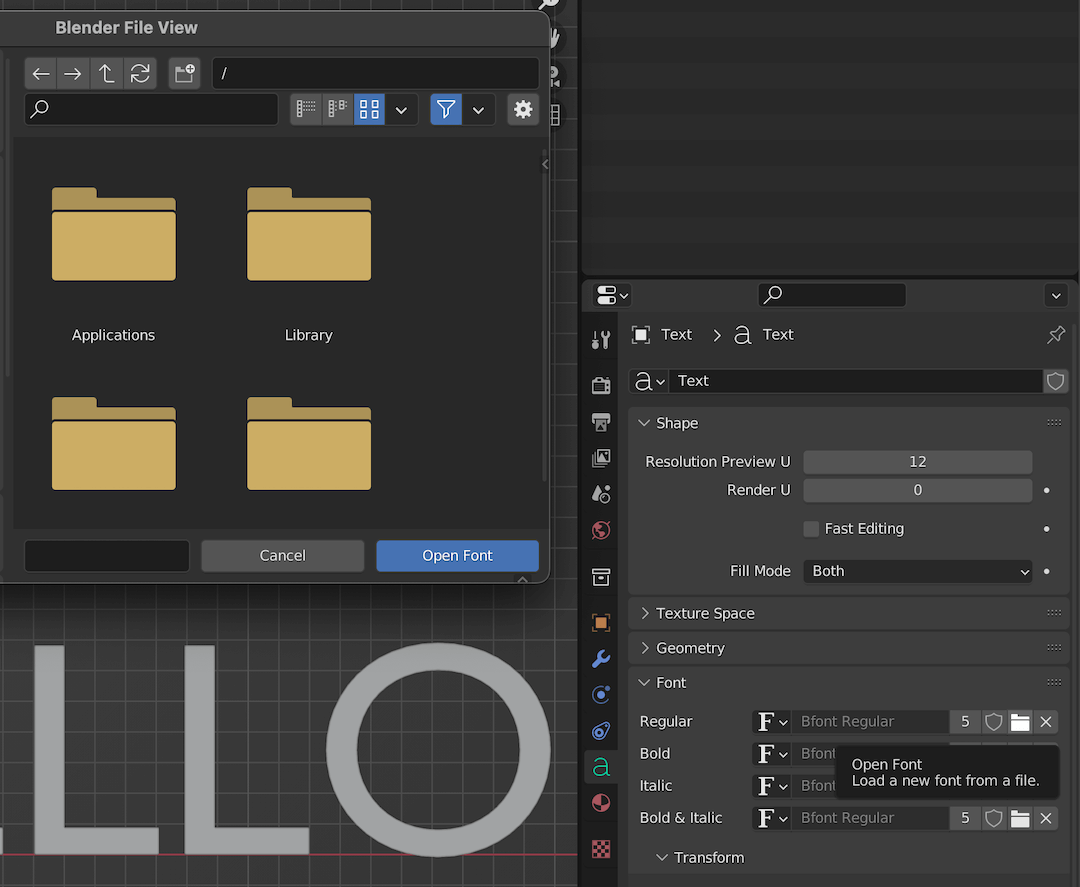Switch to vertical list display mode
Image resolution: width=1080 pixels, height=887 pixels.
pyautogui.click(x=306, y=109)
